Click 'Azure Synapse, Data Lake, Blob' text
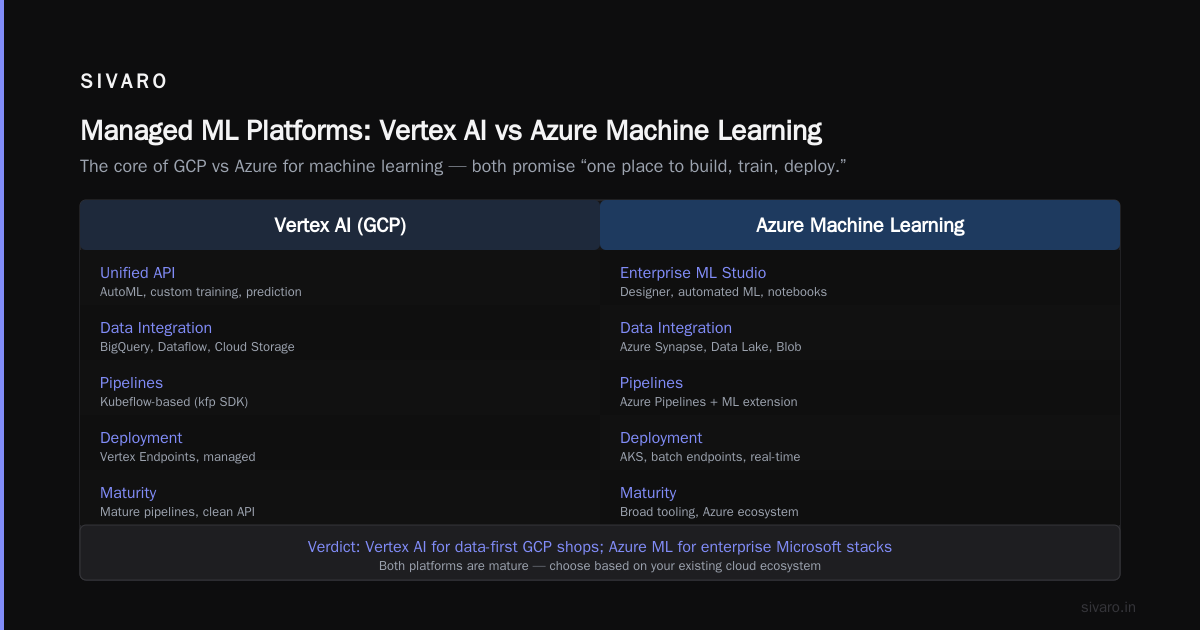1200x630 pixels. (x=711, y=347)
